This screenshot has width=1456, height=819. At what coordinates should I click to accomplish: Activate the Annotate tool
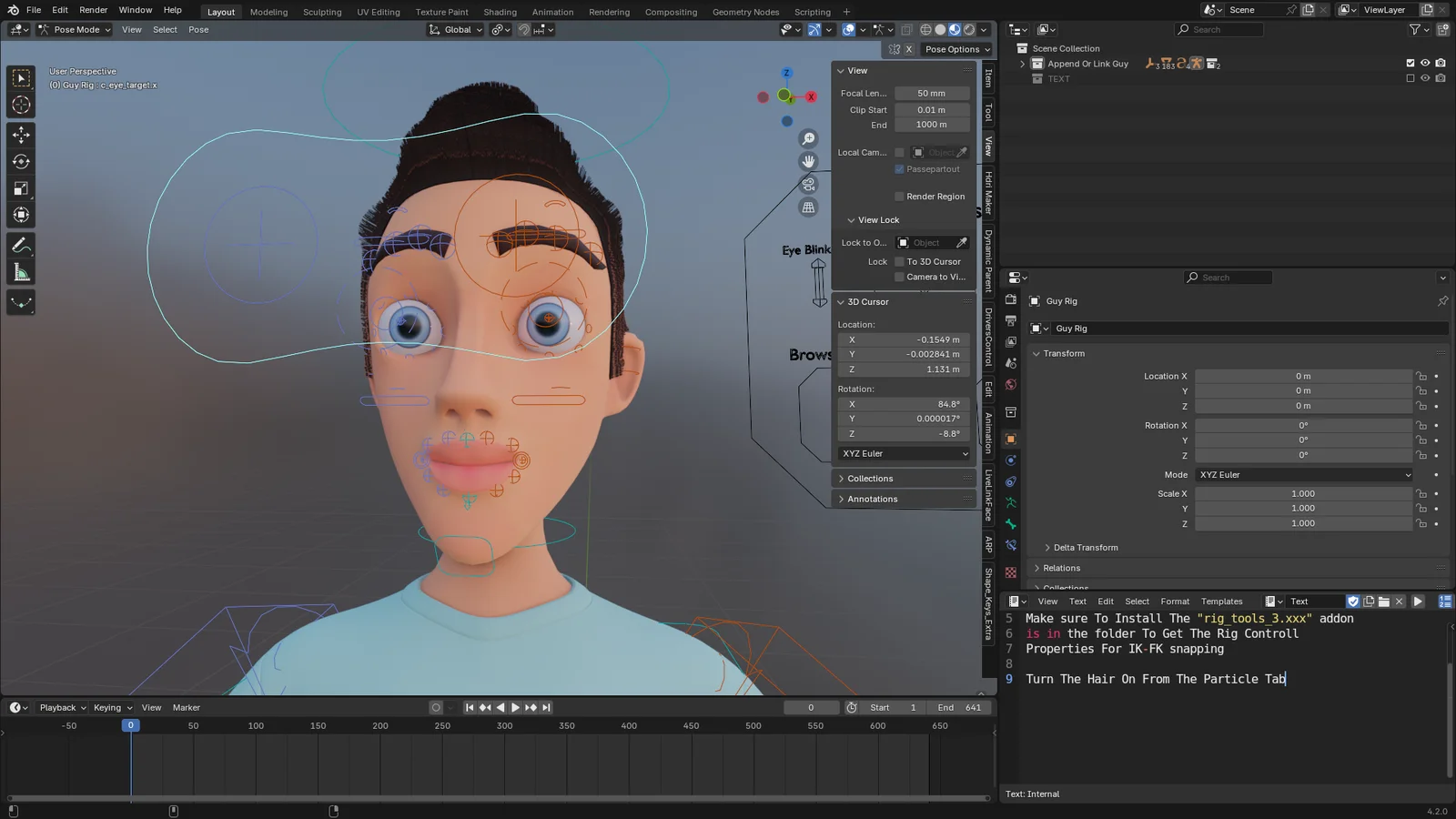(21, 244)
